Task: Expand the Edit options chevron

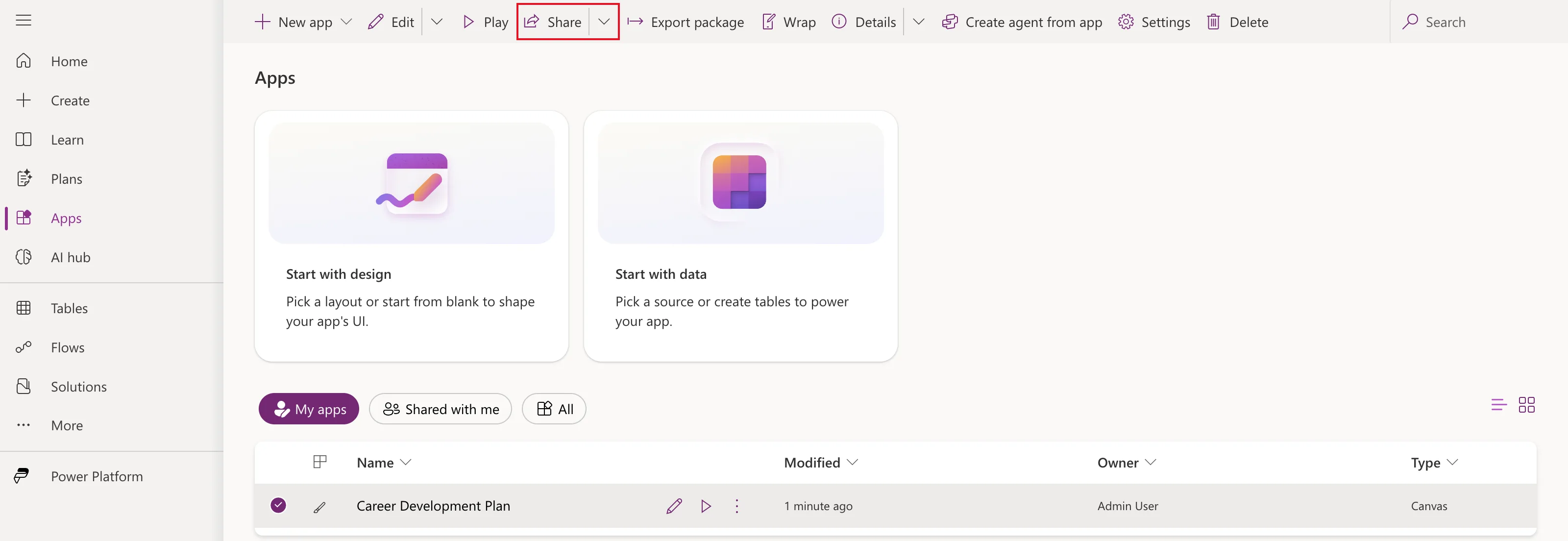Action: click(x=437, y=22)
